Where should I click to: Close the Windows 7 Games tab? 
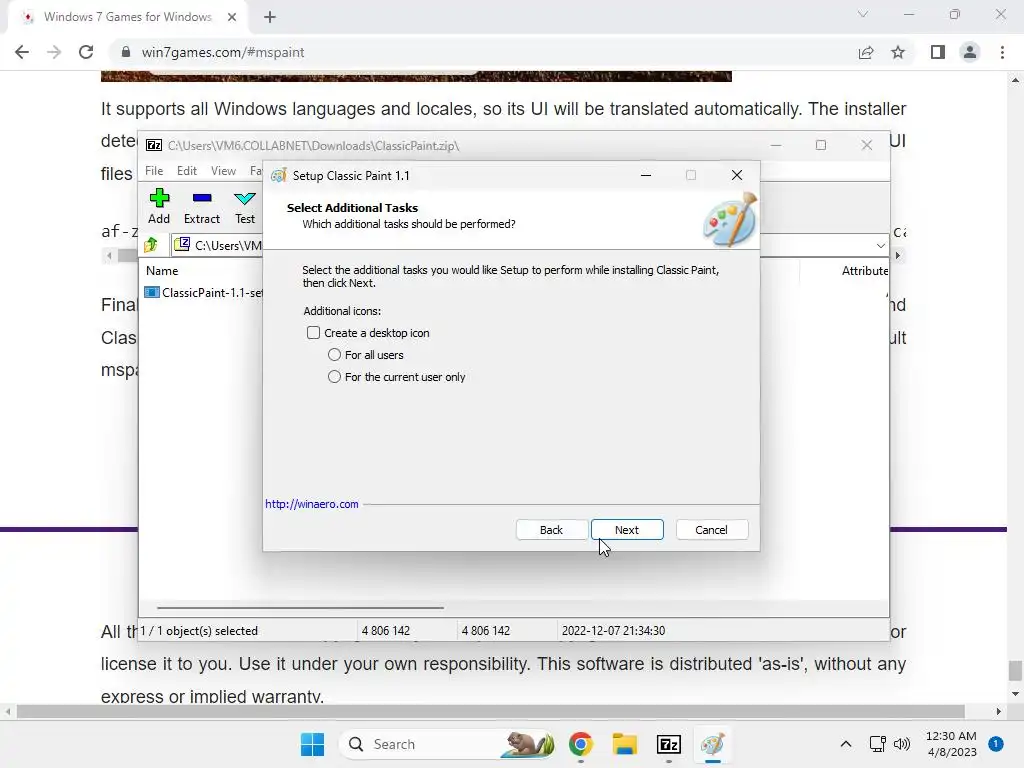[x=232, y=17]
